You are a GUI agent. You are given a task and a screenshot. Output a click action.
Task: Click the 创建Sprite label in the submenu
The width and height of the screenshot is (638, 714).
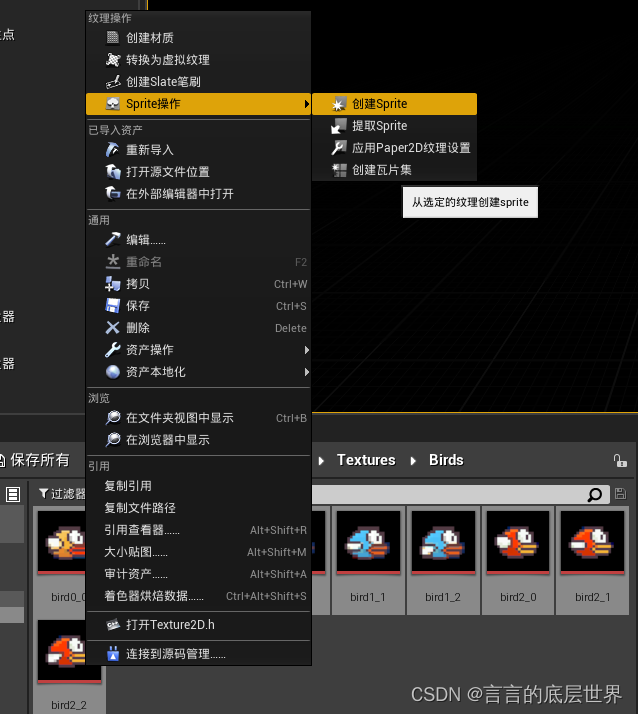pyautogui.click(x=379, y=104)
